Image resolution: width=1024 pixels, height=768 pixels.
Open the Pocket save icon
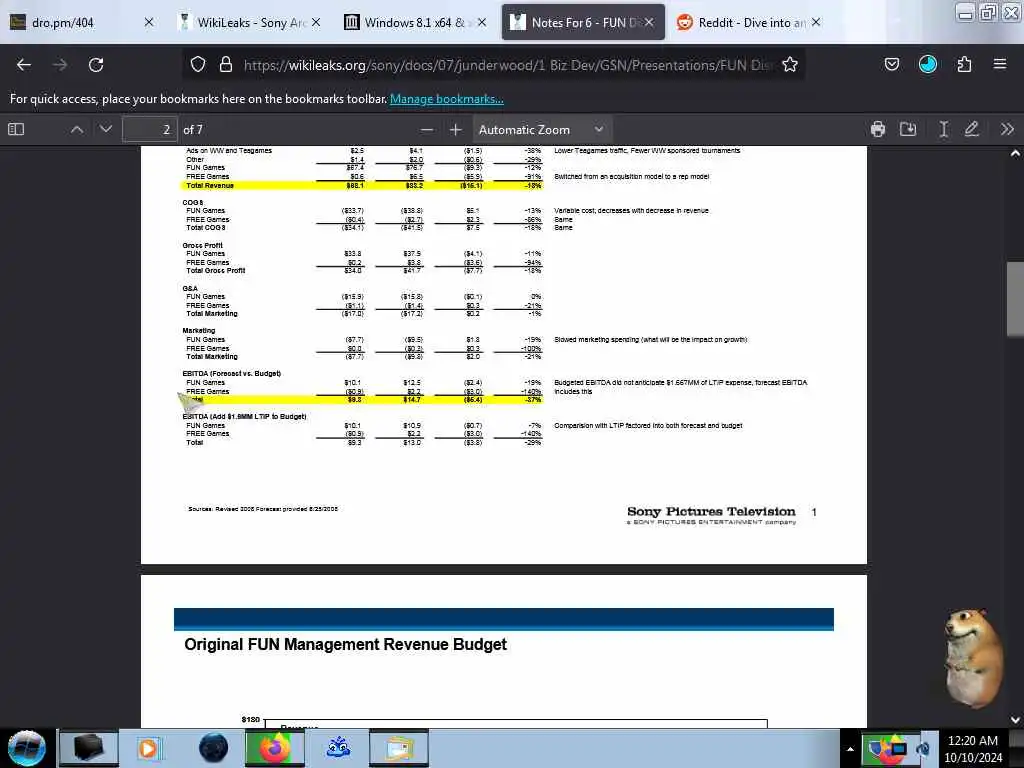click(x=891, y=64)
